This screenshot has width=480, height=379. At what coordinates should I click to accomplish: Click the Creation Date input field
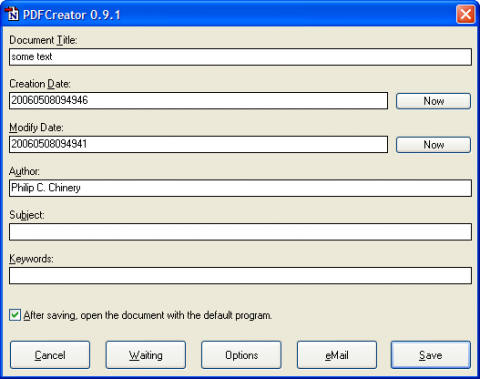198,101
